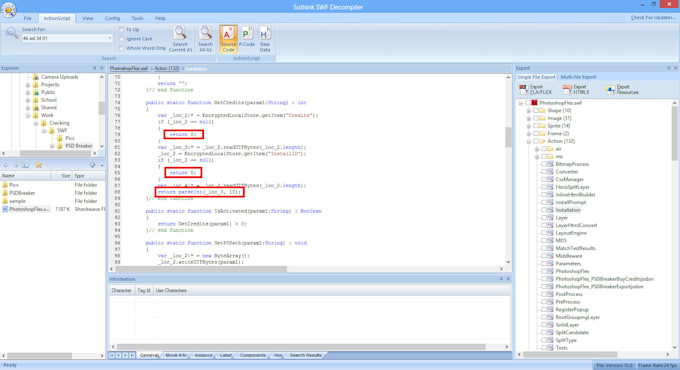The width and height of the screenshot is (680, 370).
Task: Click the Search All AS icon
Action: [206, 33]
